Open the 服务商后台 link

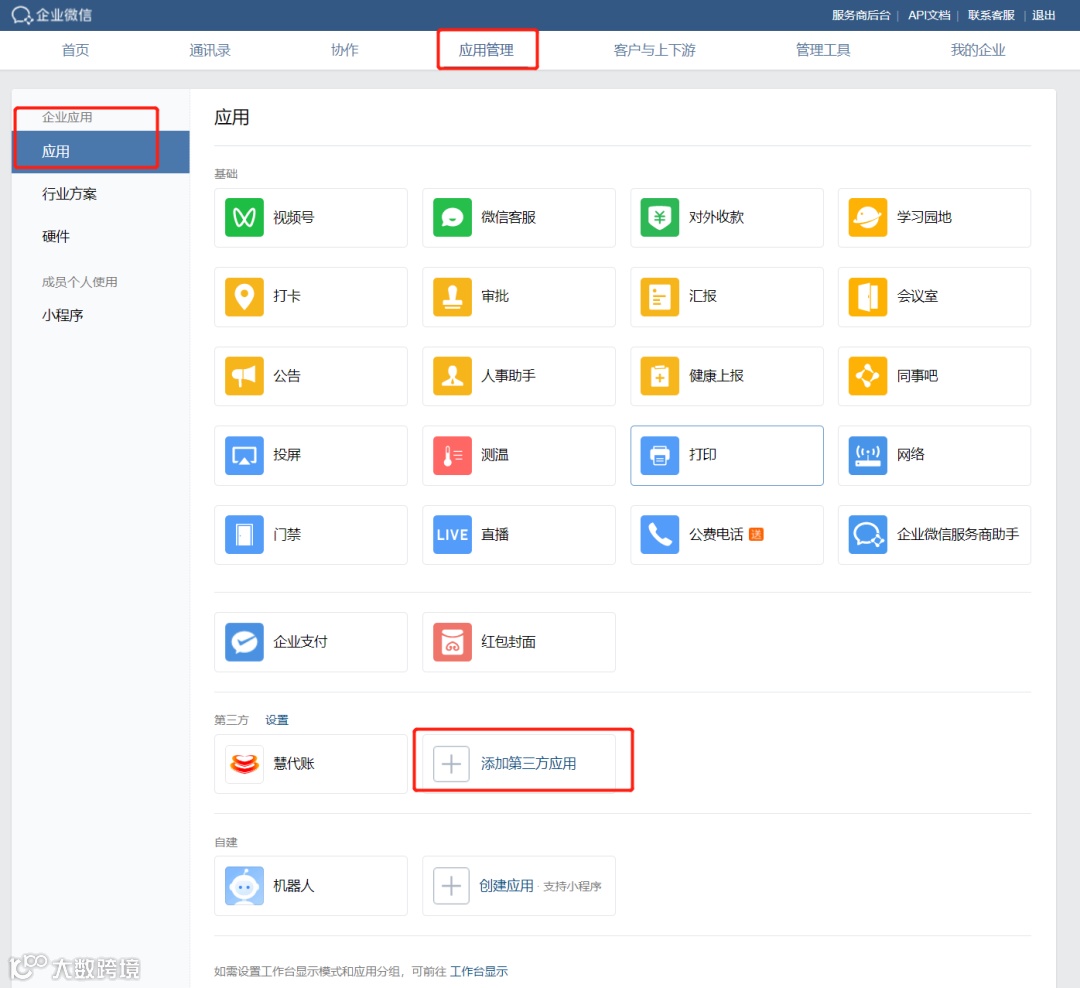(861, 15)
